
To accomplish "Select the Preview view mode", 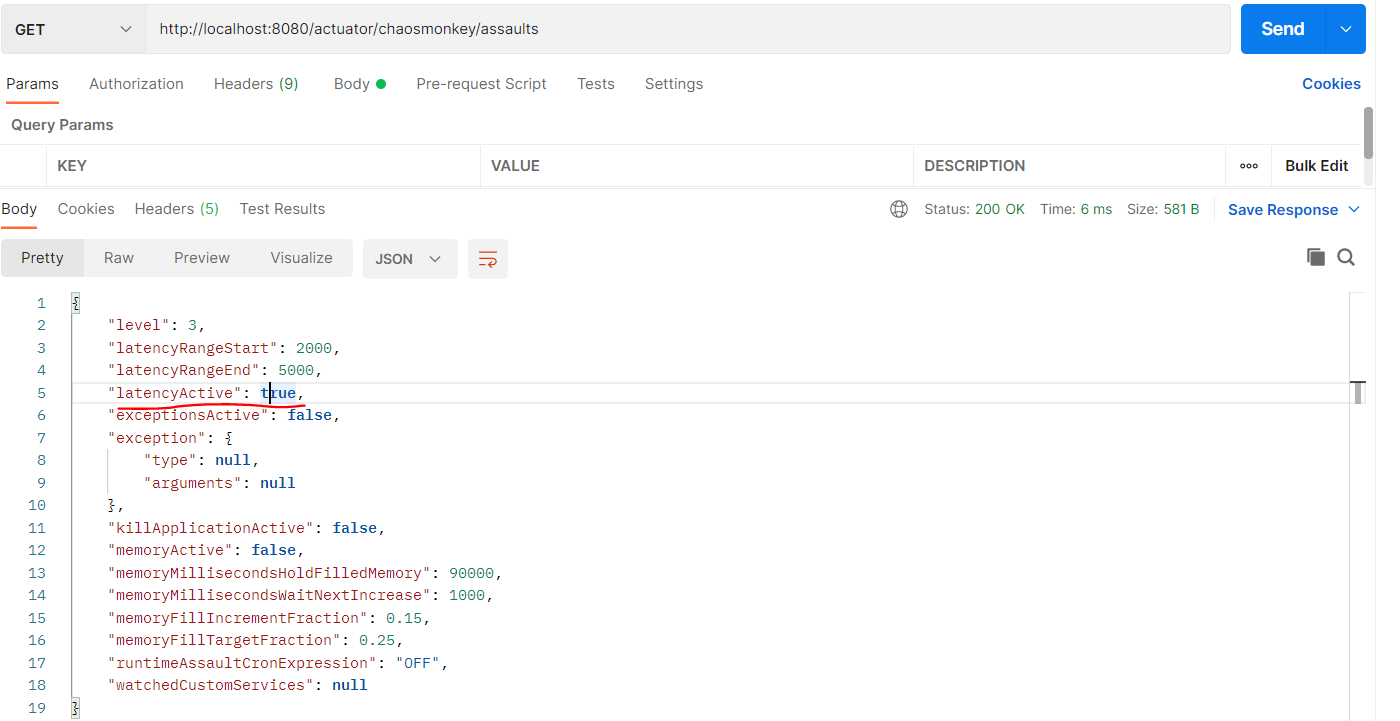I will click(x=202, y=258).
